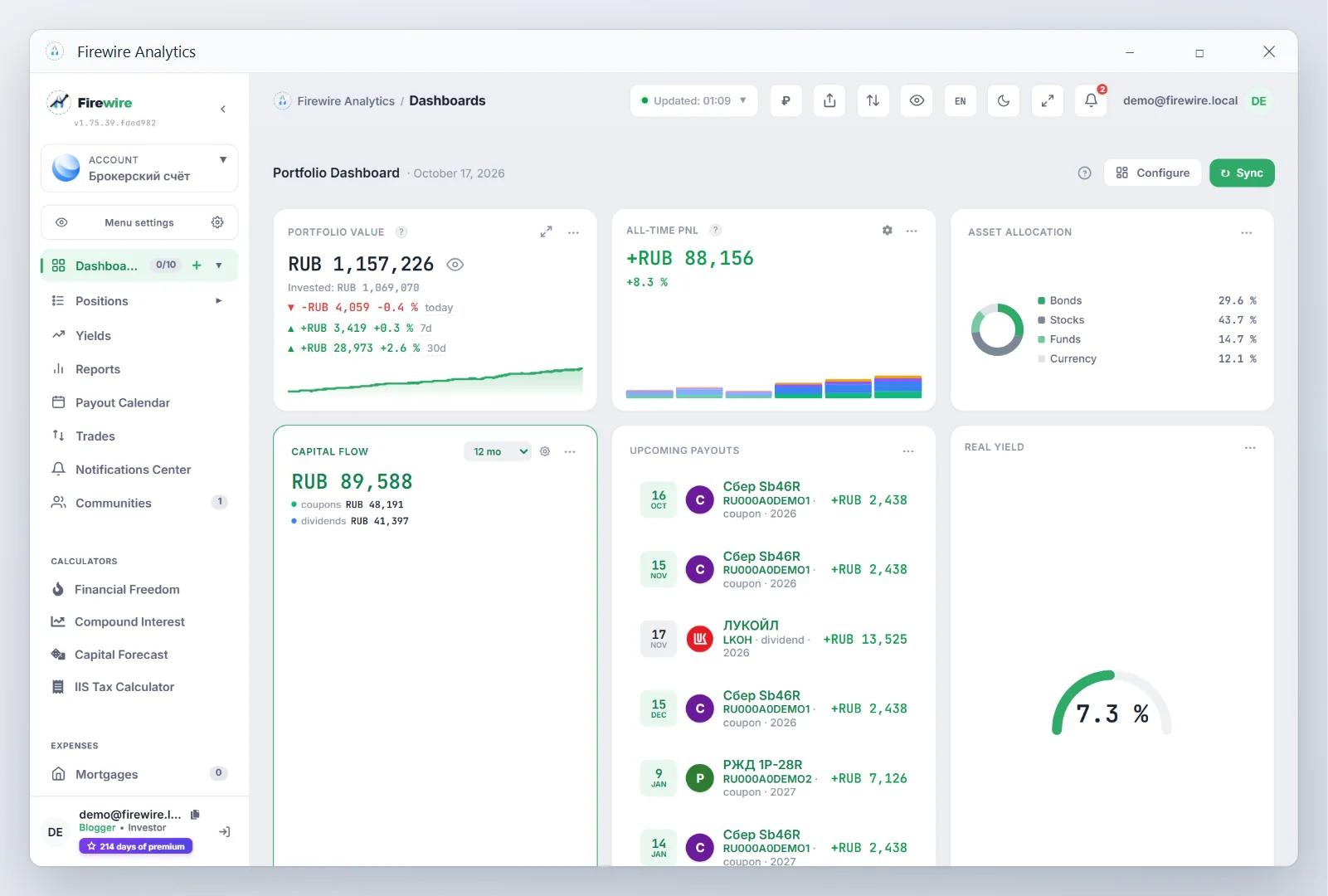Screen dimensions: 1328x896
Task: Open the Payout Calendar page
Action: pos(139,402)
